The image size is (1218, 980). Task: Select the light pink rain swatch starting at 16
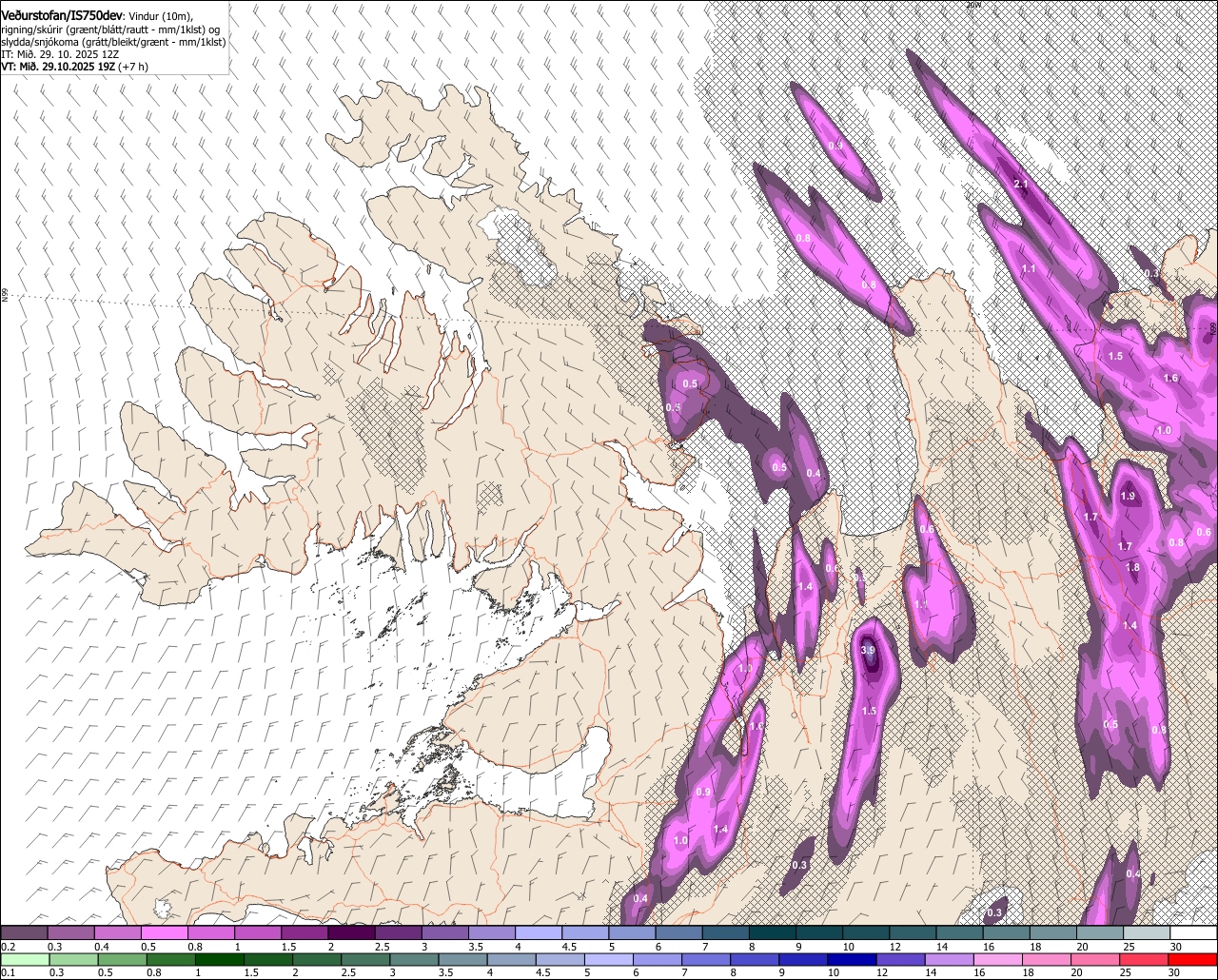click(x=999, y=959)
